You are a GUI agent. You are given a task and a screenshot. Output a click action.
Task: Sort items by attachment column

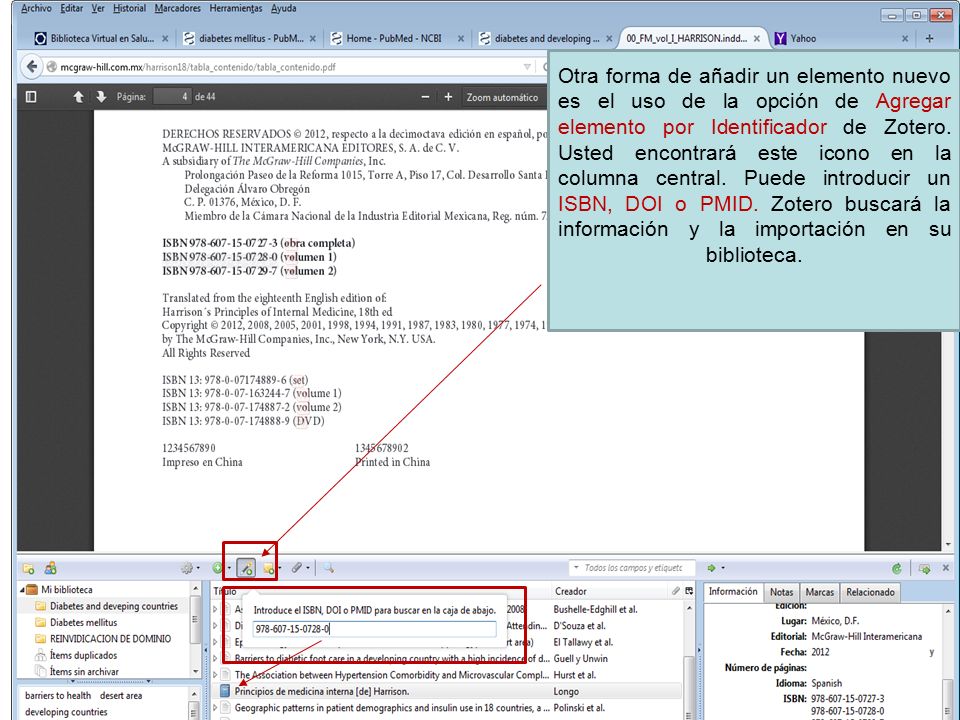coord(675,591)
